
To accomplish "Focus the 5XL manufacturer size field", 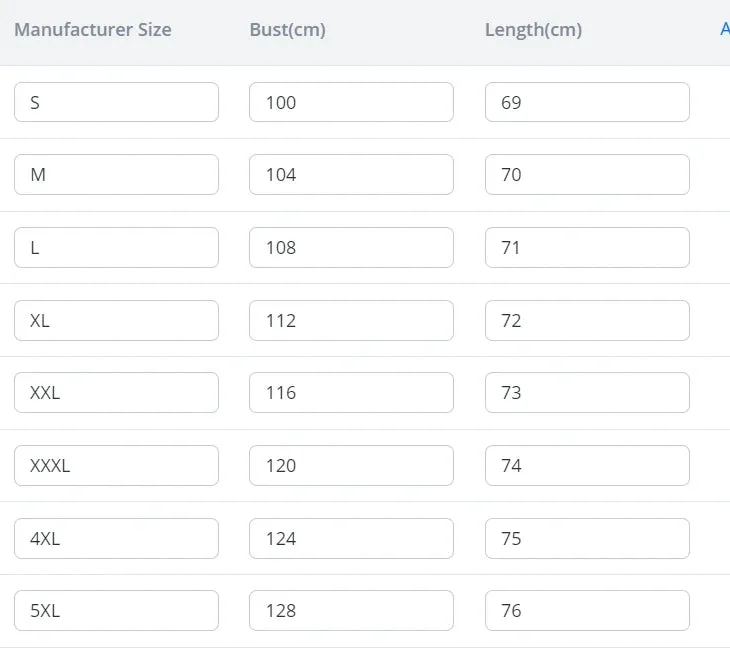I will click(x=116, y=610).
